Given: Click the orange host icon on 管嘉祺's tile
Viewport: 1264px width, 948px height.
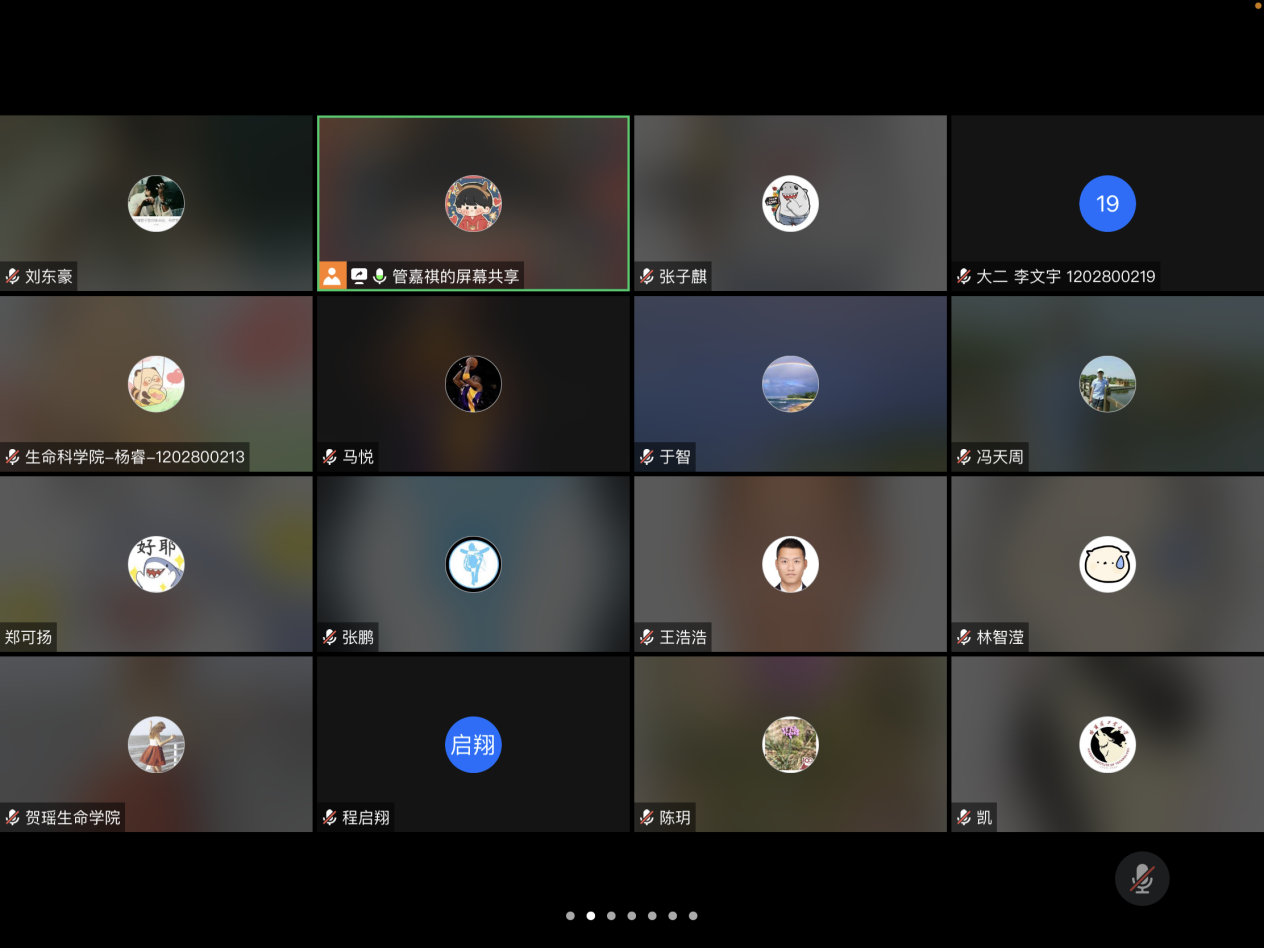Looking at the screenshot, I should [332, 276].
